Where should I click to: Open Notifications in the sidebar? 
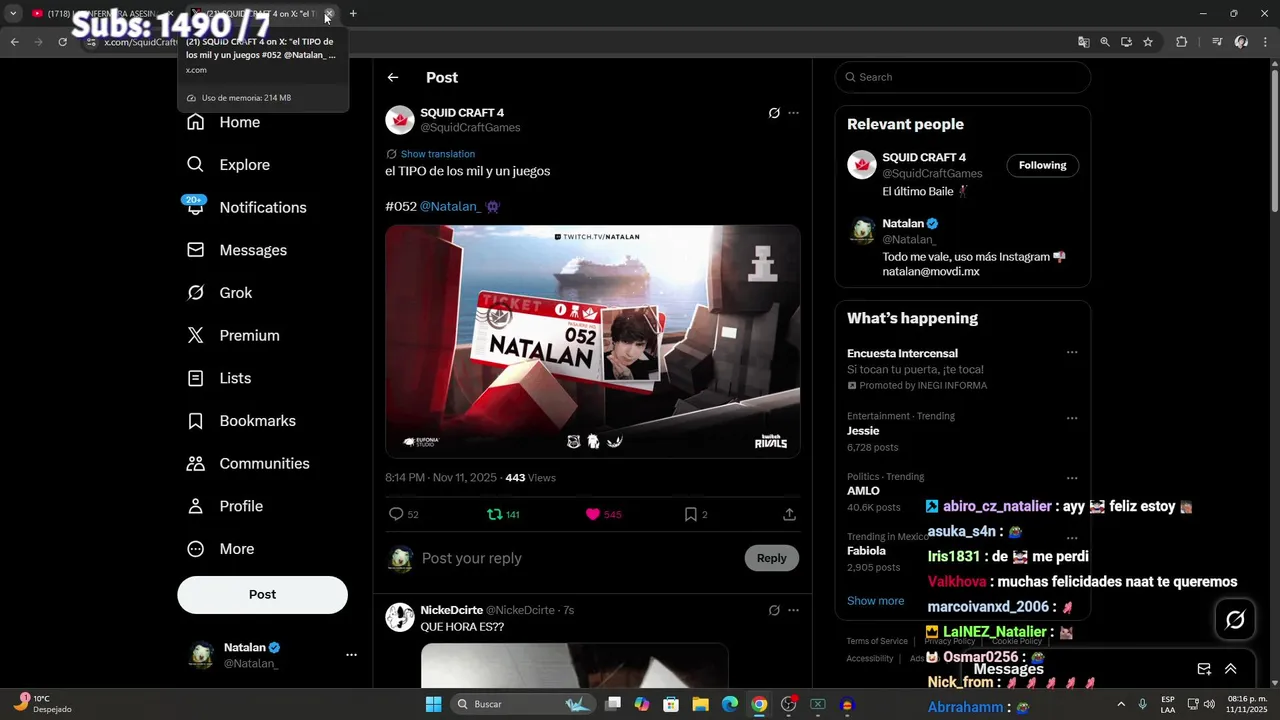click(247, 207)
